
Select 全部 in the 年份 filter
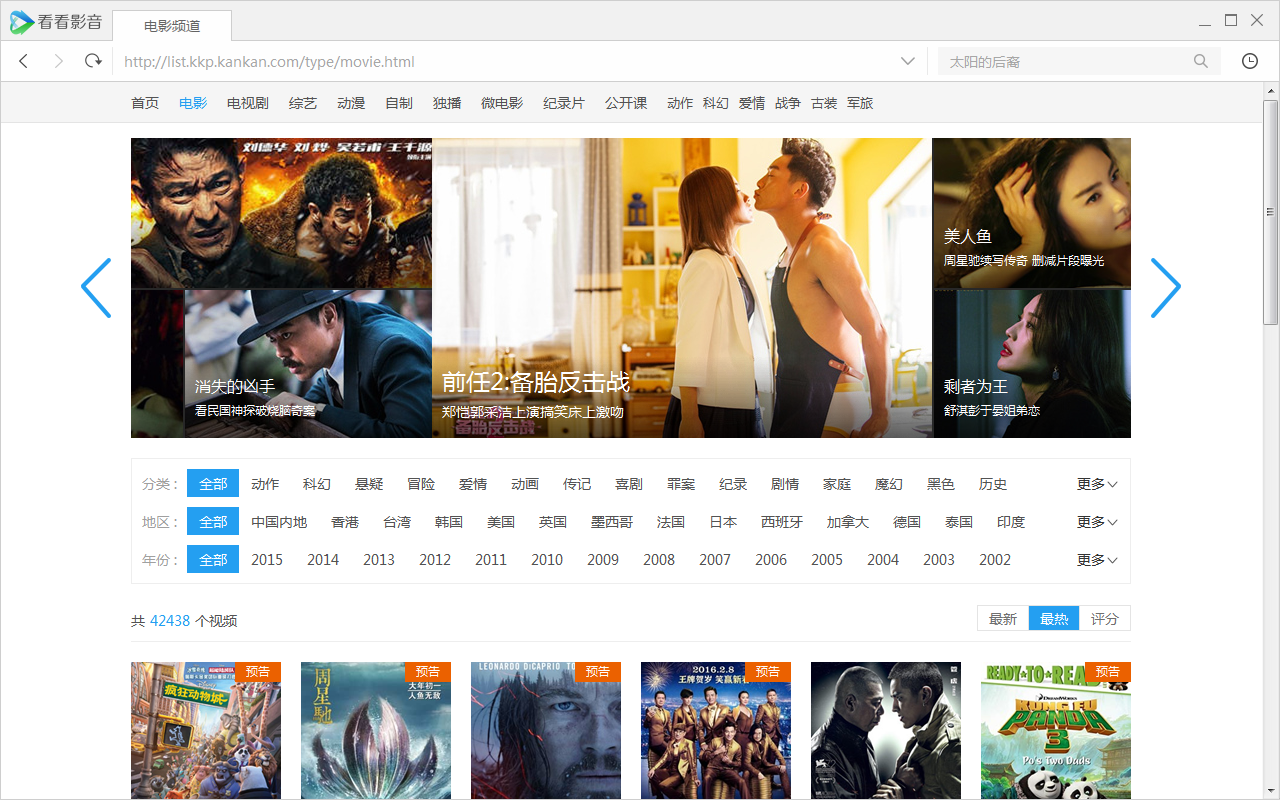click(213, 560)
